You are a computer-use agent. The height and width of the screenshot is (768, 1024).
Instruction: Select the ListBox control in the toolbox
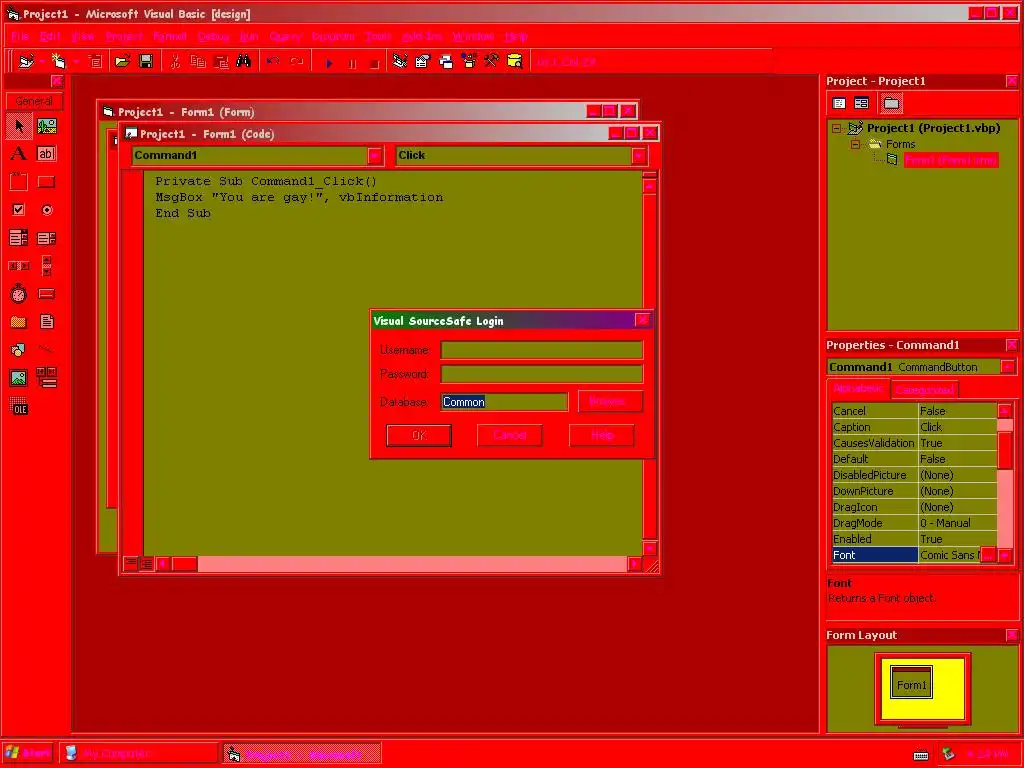[x=46, y=238]
